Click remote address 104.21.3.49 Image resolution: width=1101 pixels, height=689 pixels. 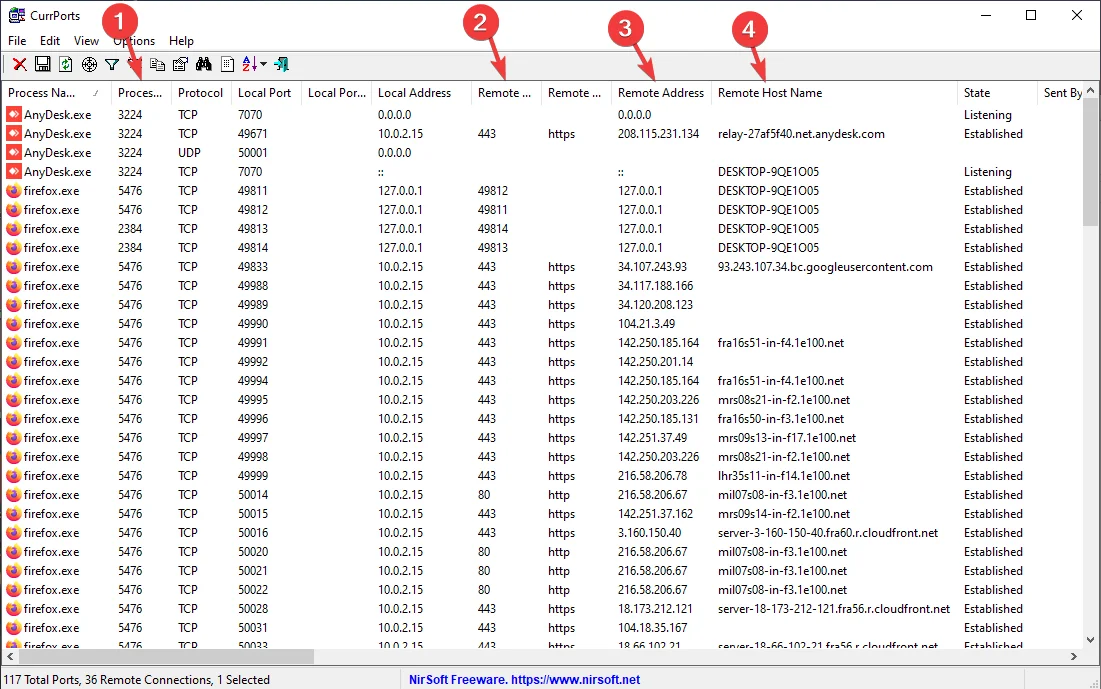click(647, 324)
